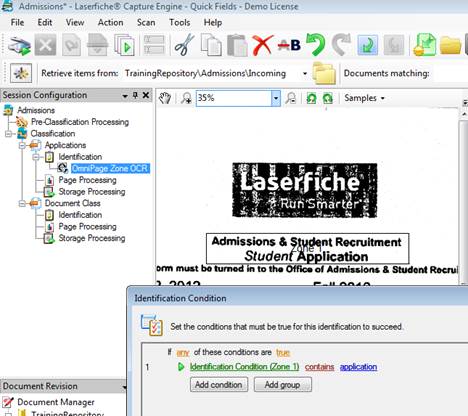Click the run documents play icon
The image size is (468, 416).
(x=124, y=45)
